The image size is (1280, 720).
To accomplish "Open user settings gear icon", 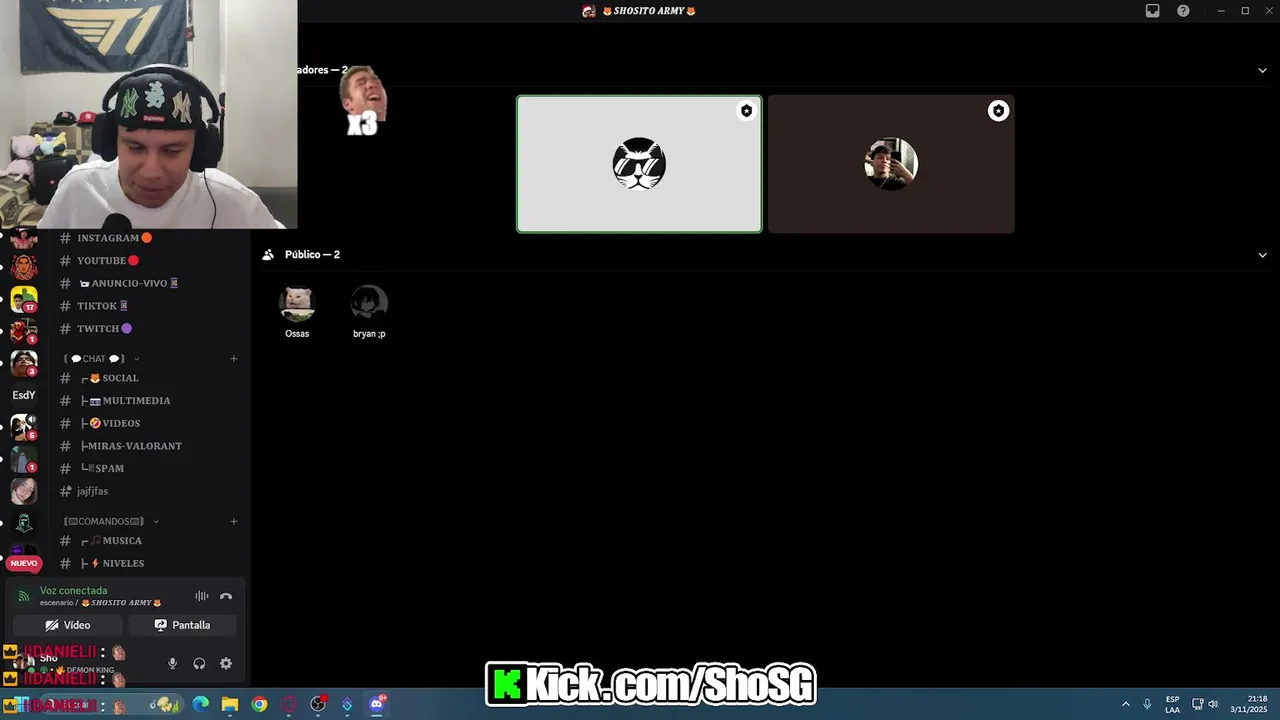I will click(x=226, y=663).
